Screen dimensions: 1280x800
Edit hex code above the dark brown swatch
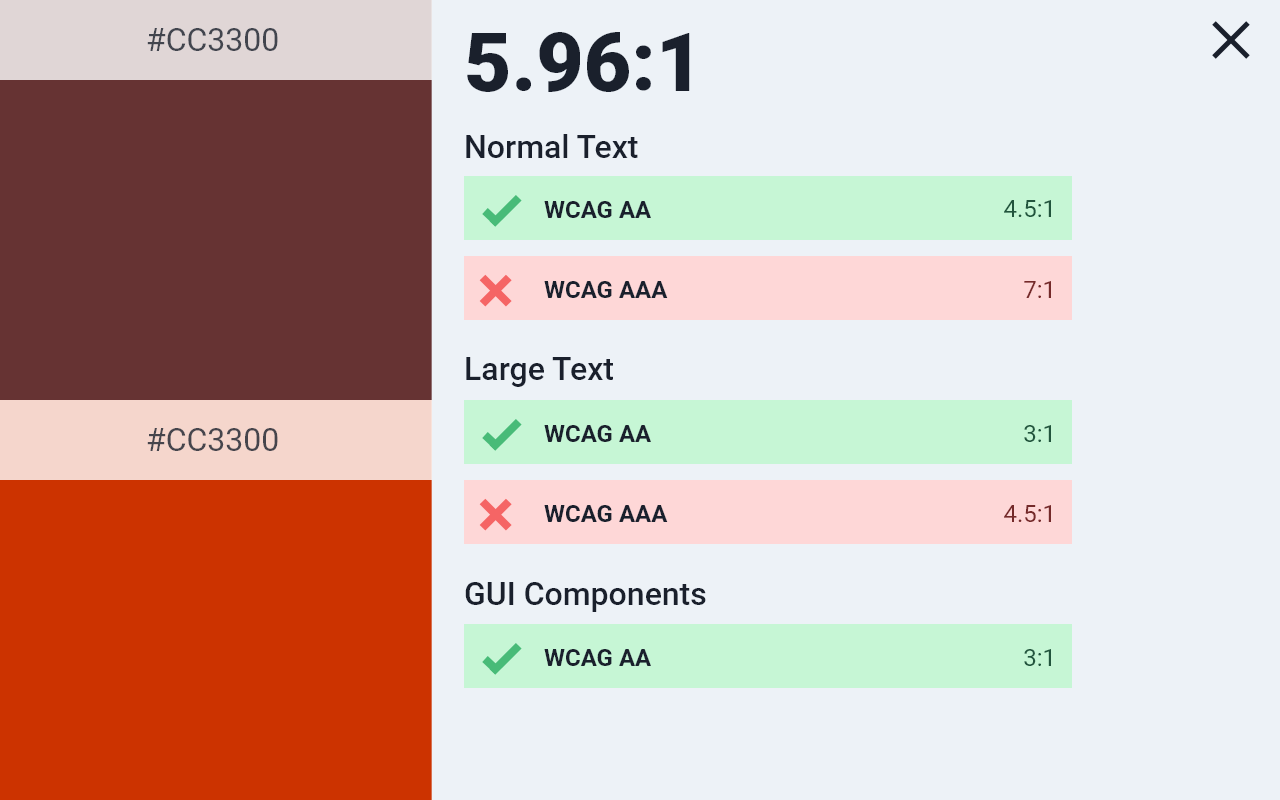point(213,41)
